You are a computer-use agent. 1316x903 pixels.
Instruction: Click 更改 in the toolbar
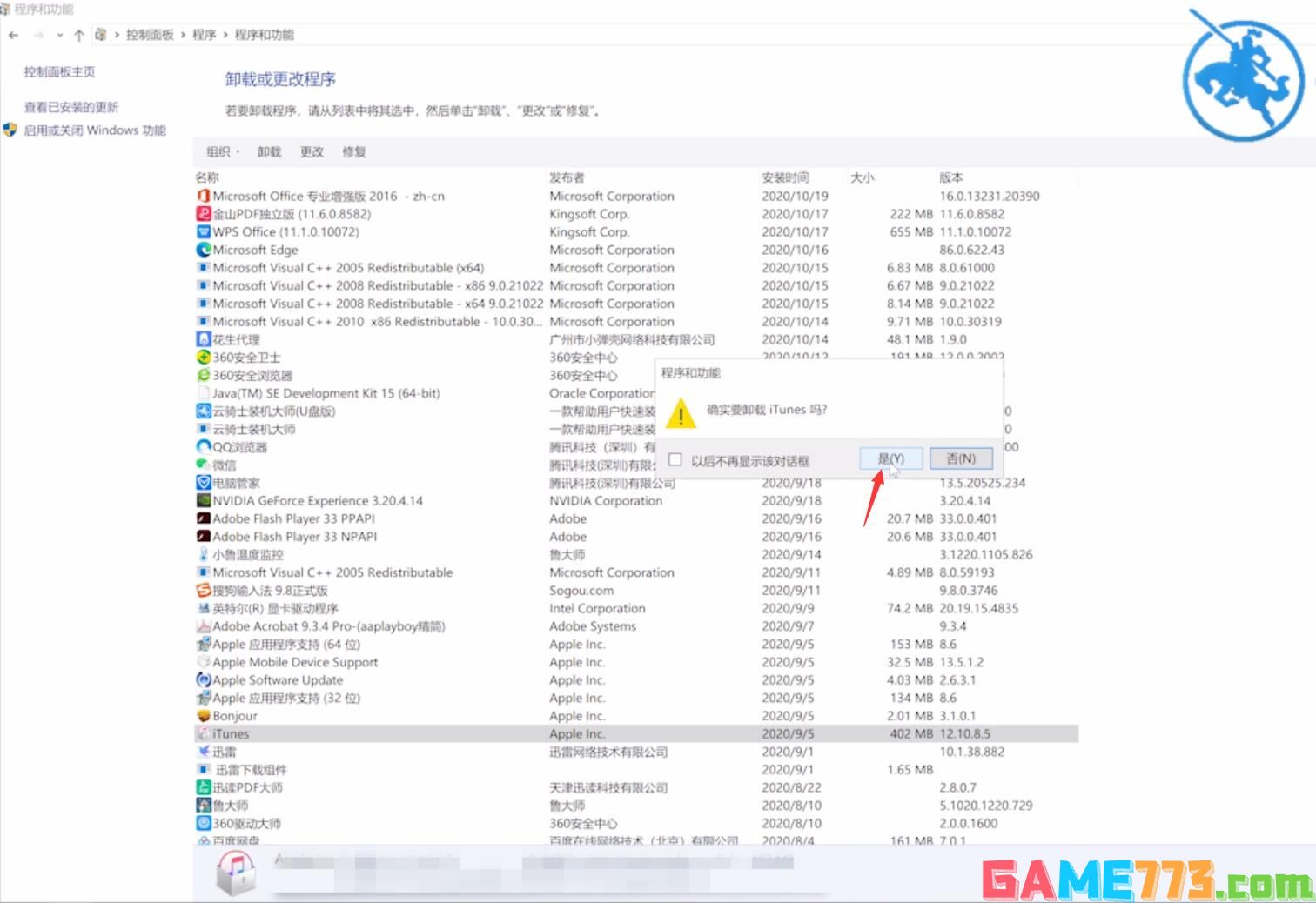click(312, 152)
